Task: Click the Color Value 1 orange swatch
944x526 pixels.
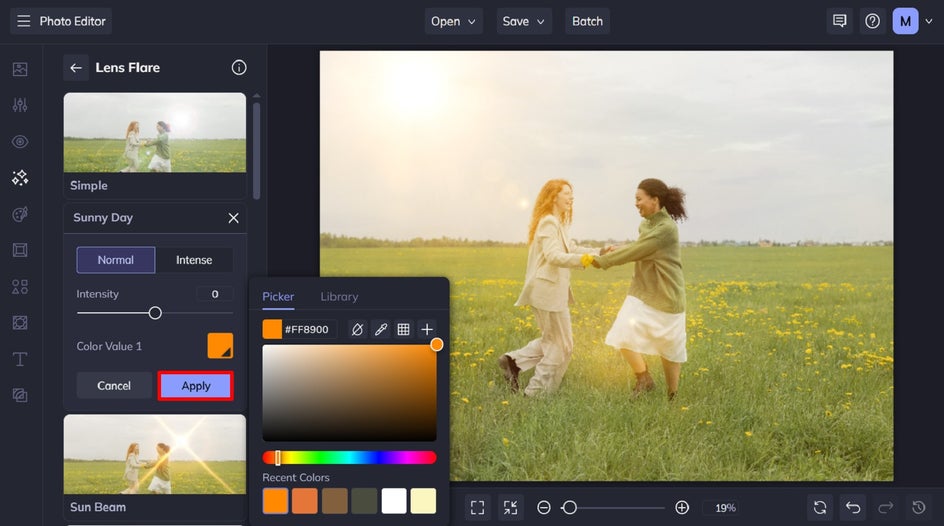Action: (220, 346)
